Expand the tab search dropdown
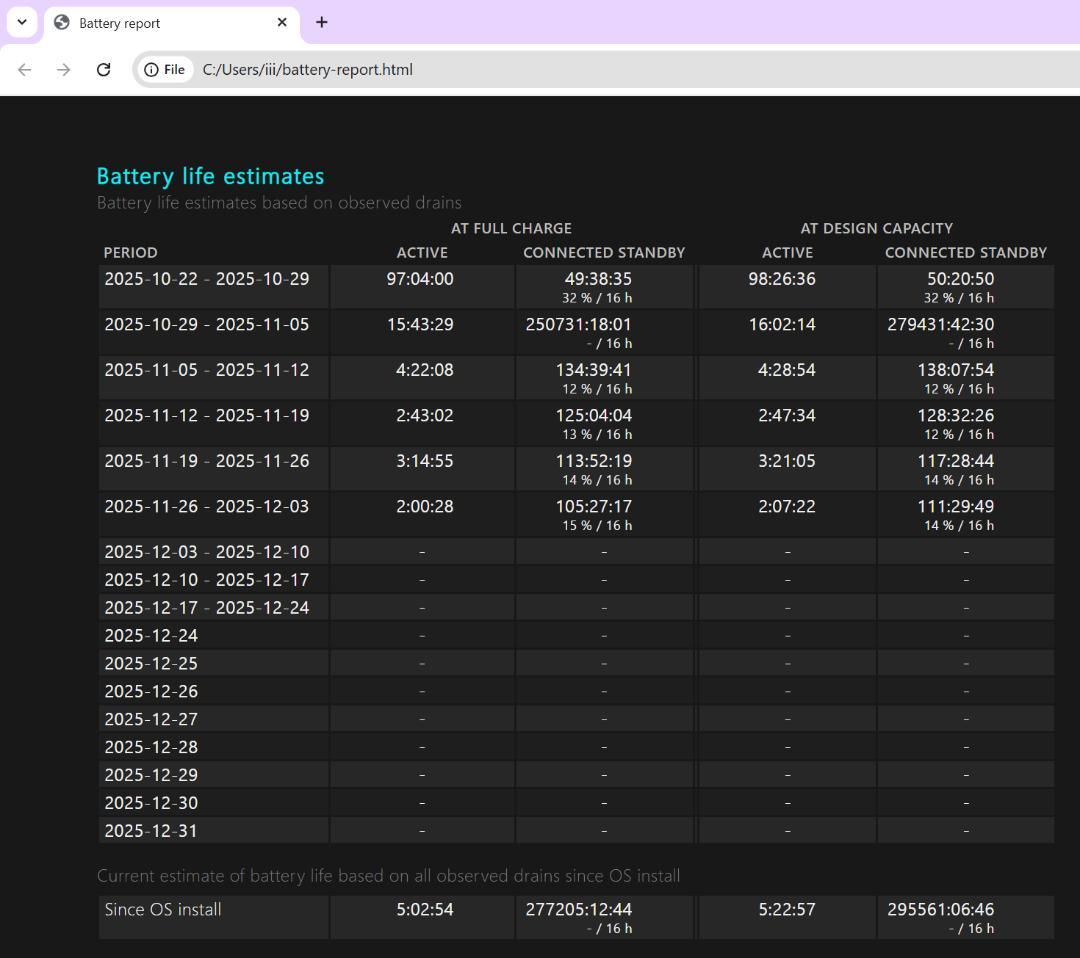The image size is (1080, 958). (21, 22)
